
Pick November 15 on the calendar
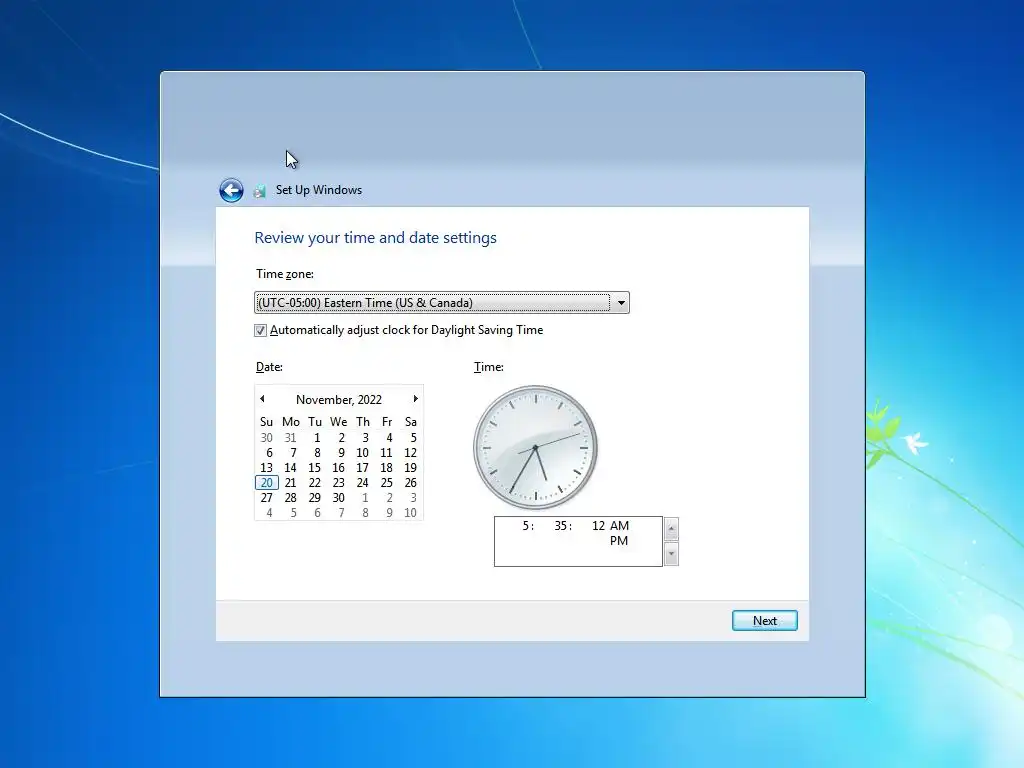tap(314, 468)
